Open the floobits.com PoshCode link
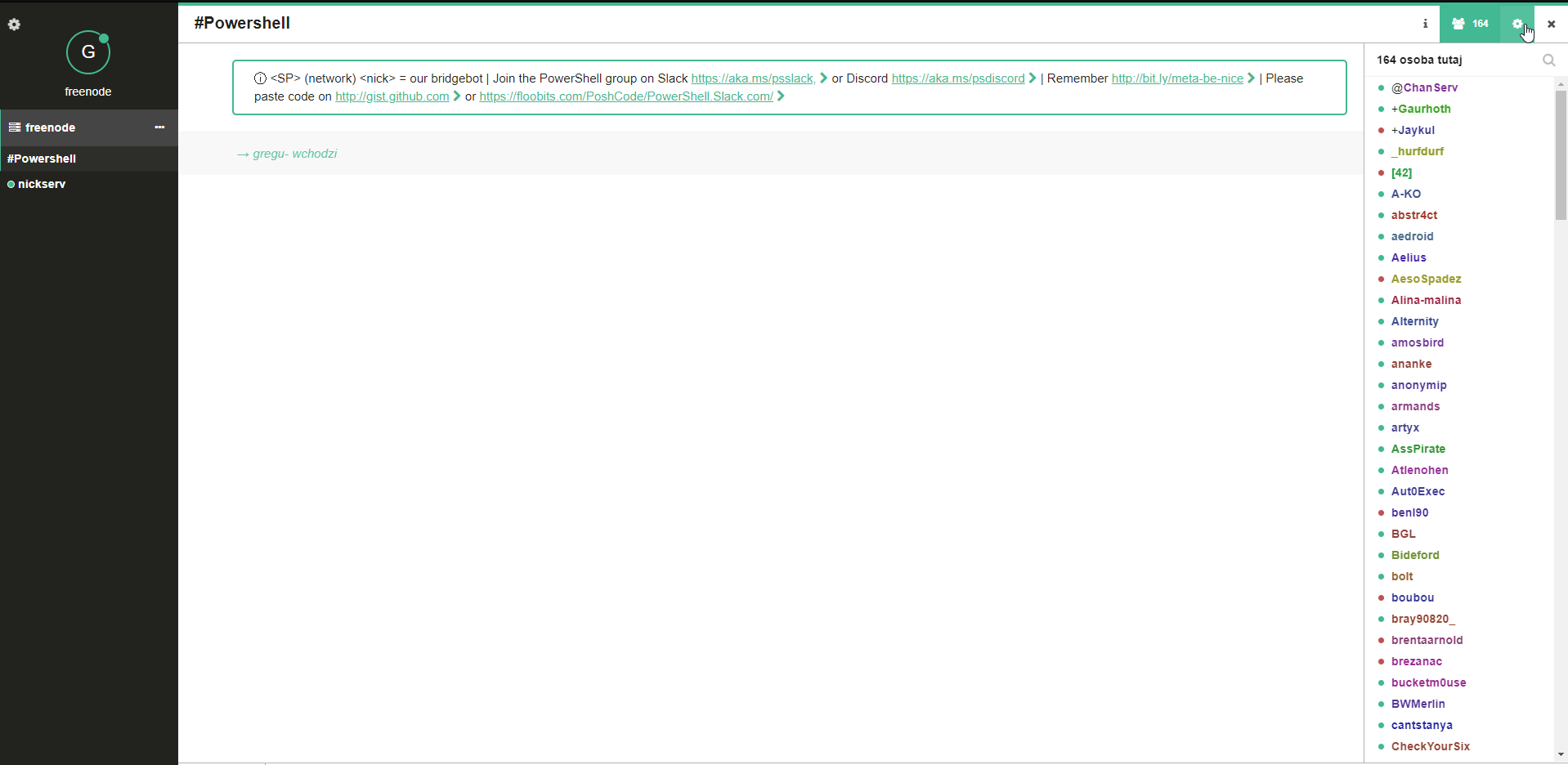1568x765 pixels. pos(626,96)
